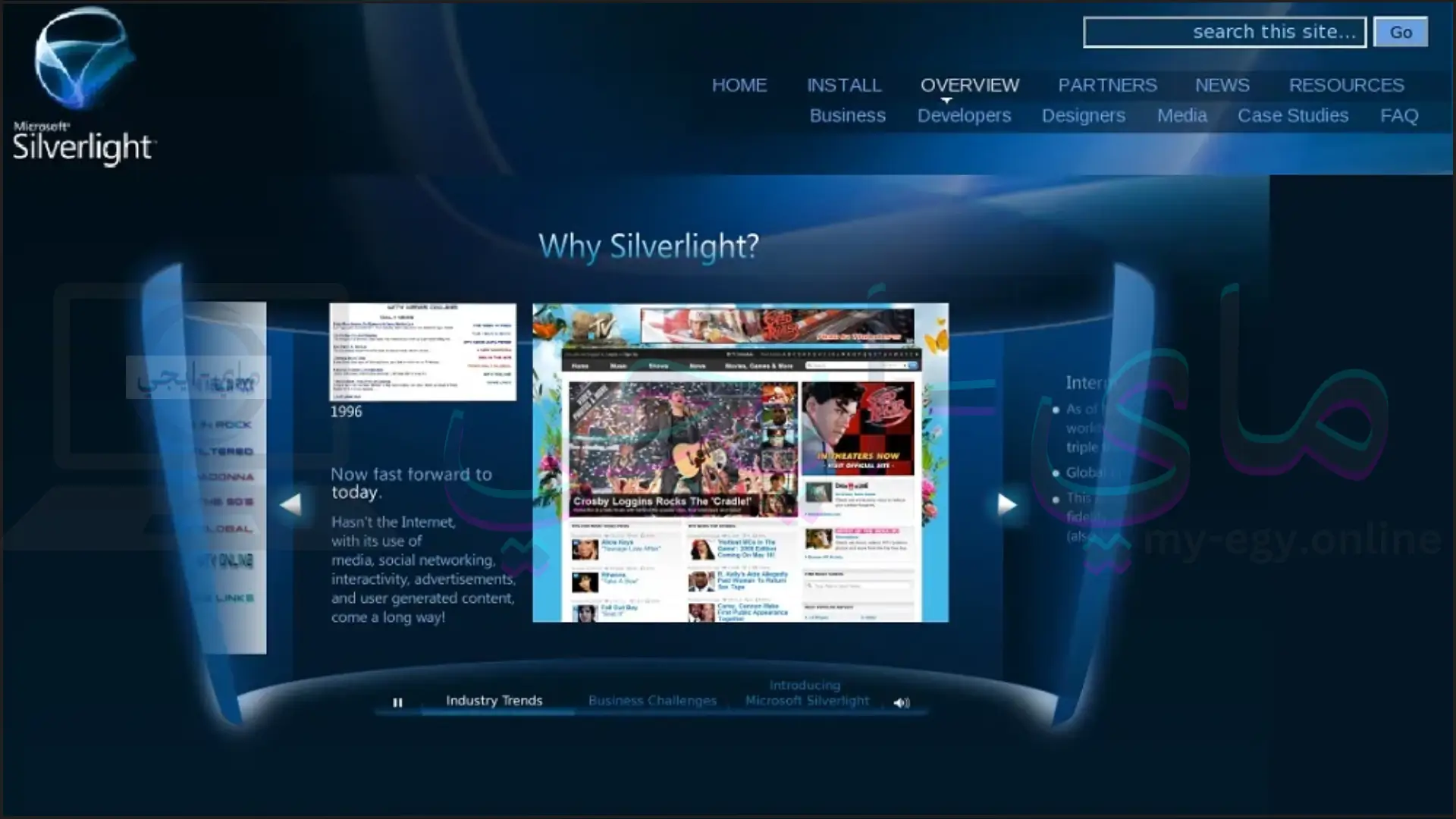Click the 1996 caption label
Viewport: 1456px width, 819px height.
click(x=346, y=412)
